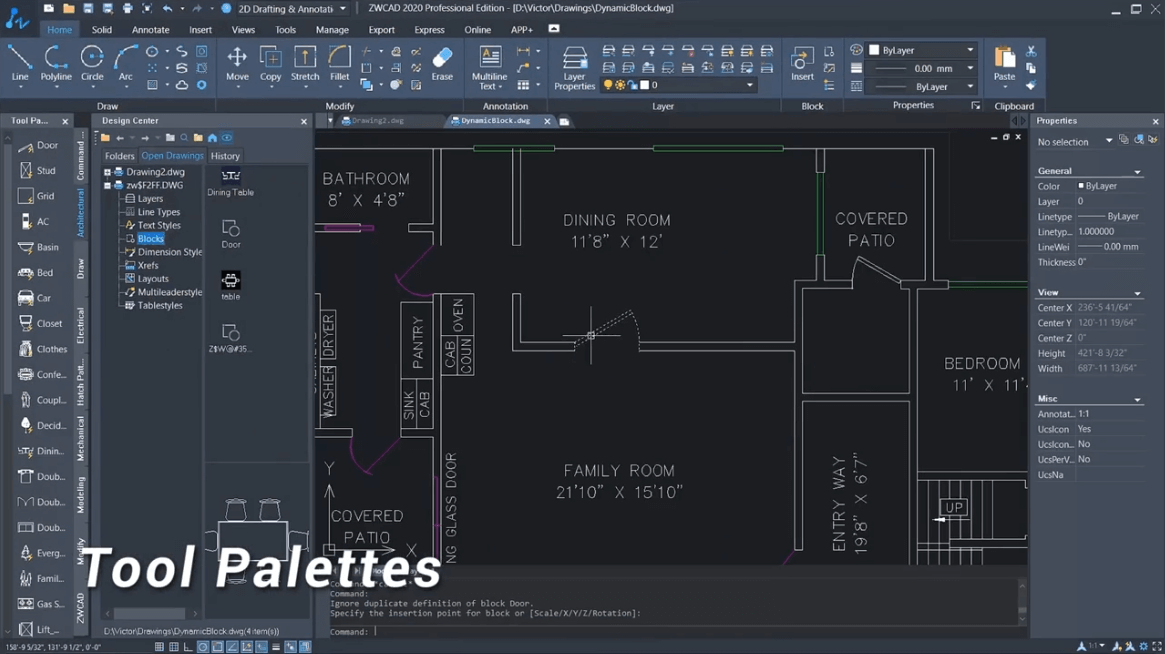Select the Basin tool in Tool Palettes
The width and height of the screenshot is (1165, 654).
[x=39, y=247]
